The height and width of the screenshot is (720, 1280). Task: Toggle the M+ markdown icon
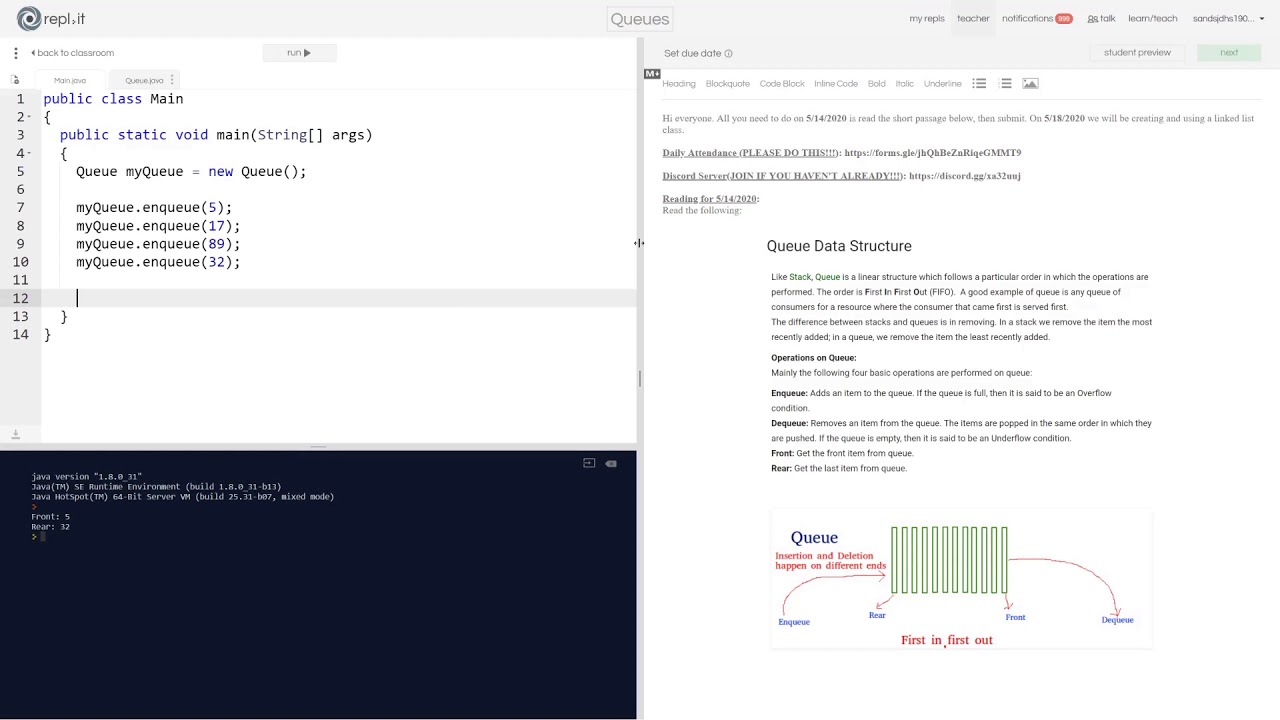[x=652, y=74]
